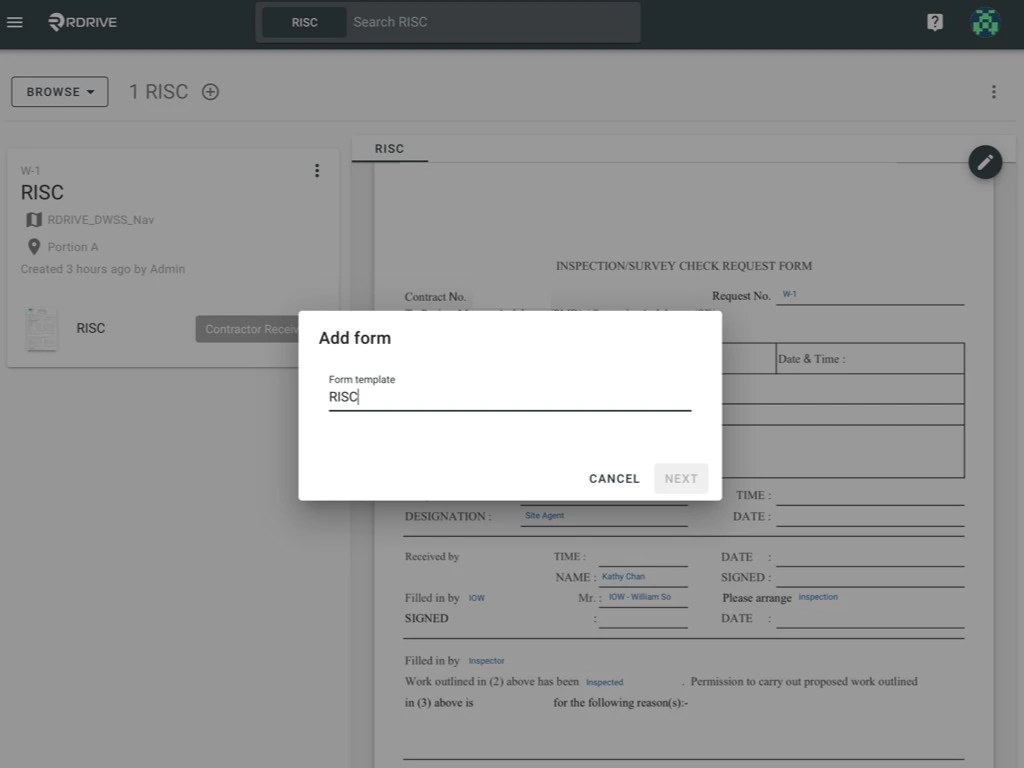The height and width of the screenshot is (768, 1024).
Task: Open the RISC form thumbnail preview
Action: [41, 328]
